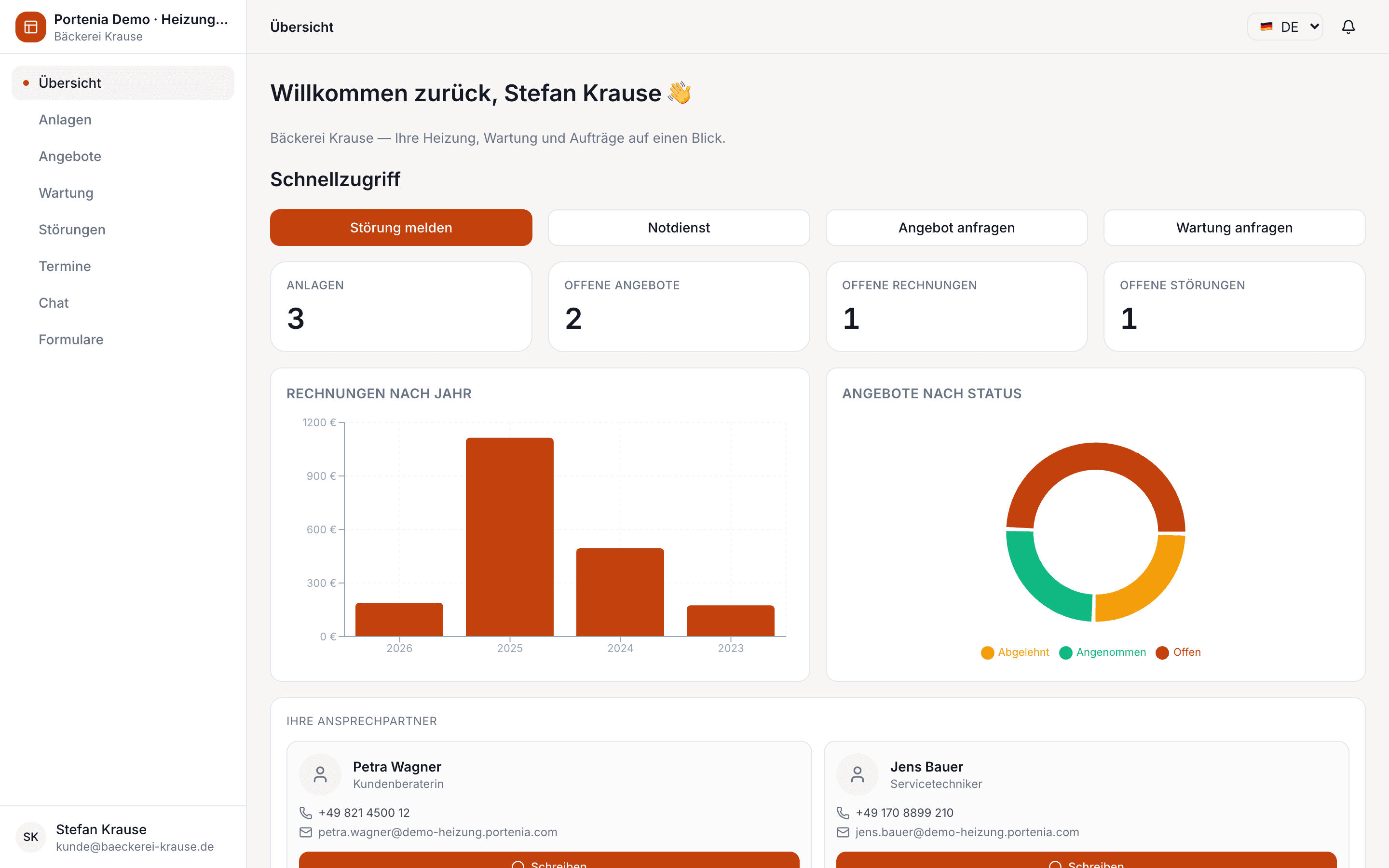
Task: Open the Anlagen sidebar item
Action: click(x=123, y=120)
